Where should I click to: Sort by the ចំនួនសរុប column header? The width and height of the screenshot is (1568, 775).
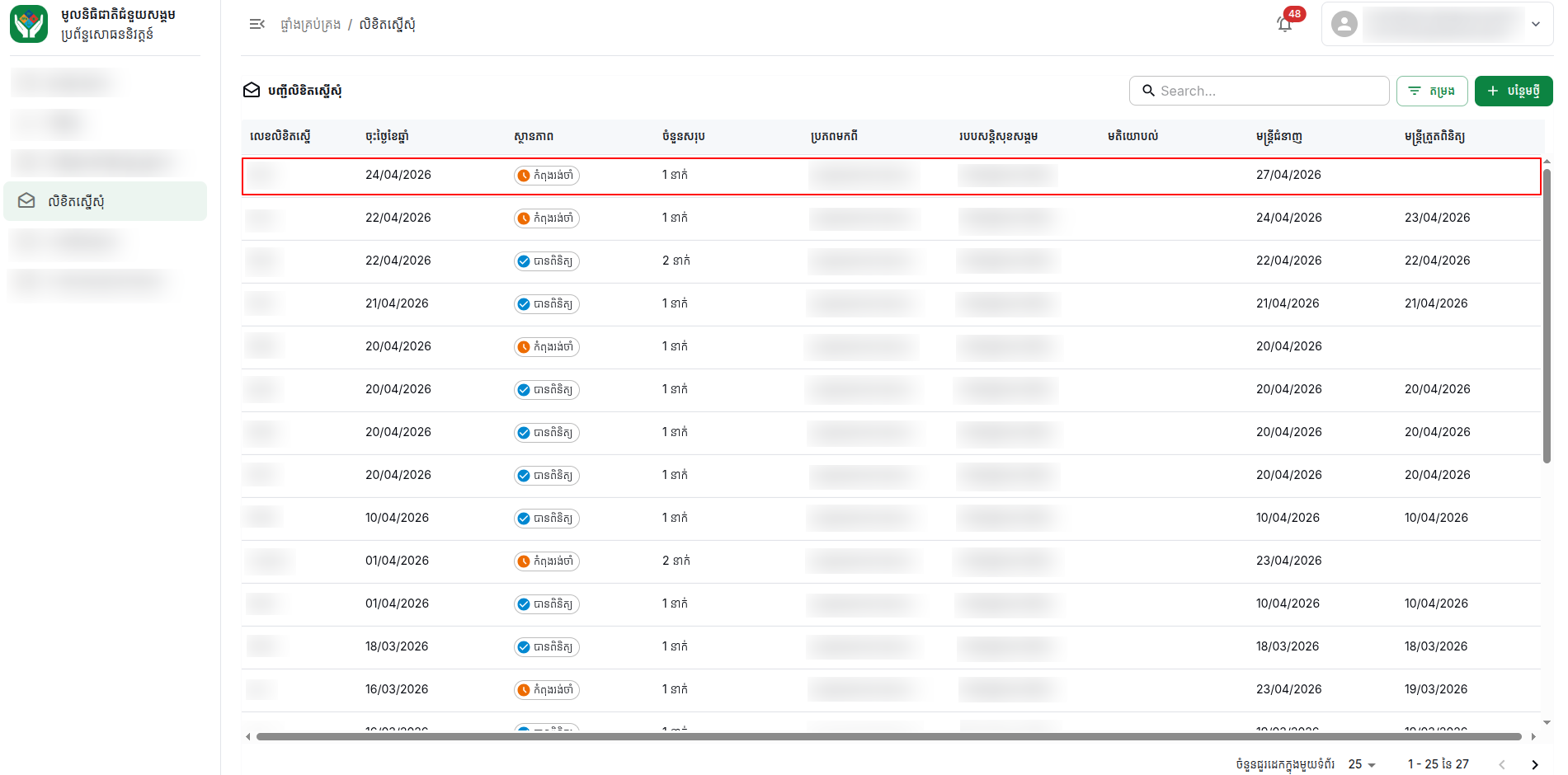(683, 136)
